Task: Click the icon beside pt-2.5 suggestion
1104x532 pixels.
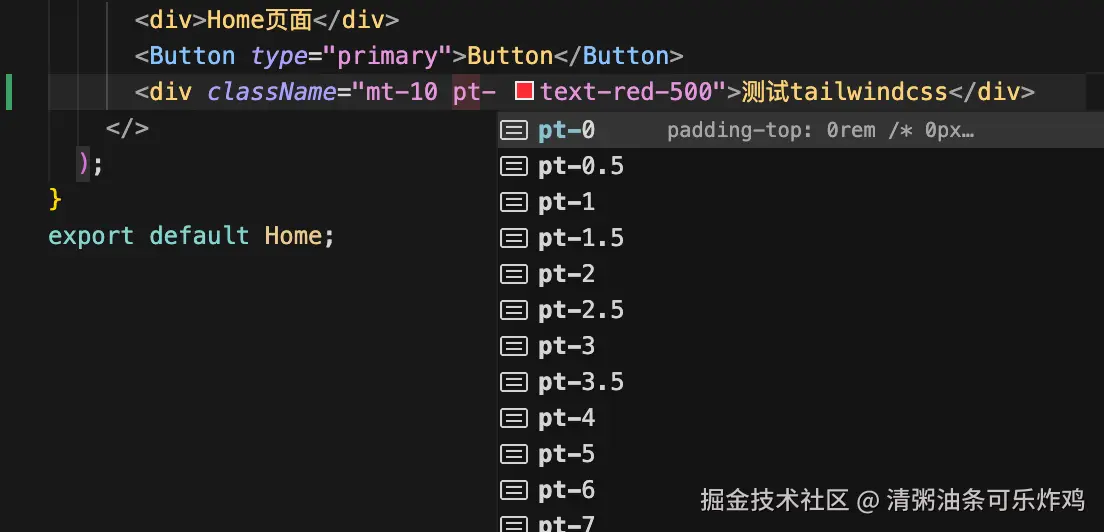Action: pos(514,310)
